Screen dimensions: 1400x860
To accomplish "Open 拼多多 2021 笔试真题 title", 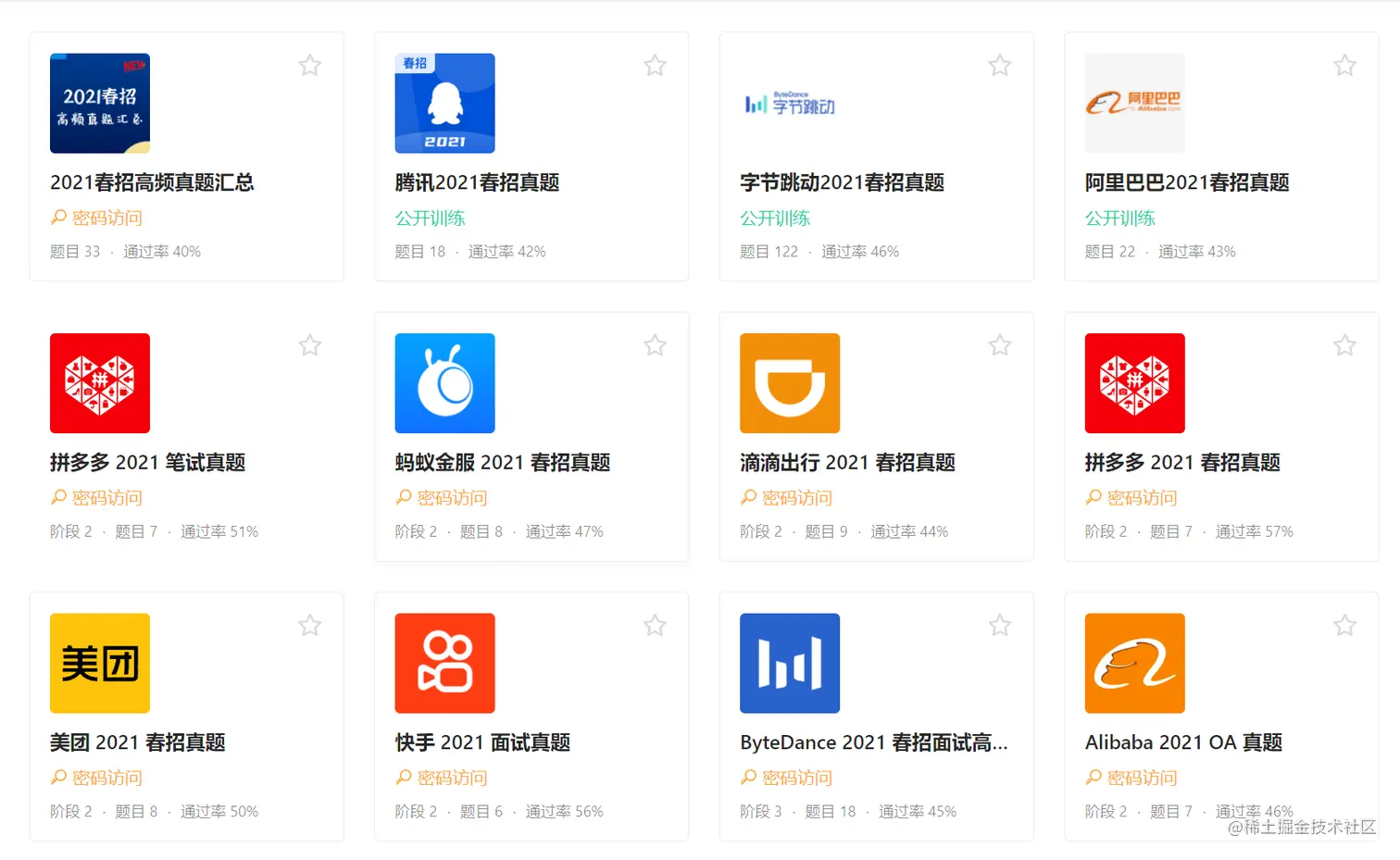I will 148,462.
